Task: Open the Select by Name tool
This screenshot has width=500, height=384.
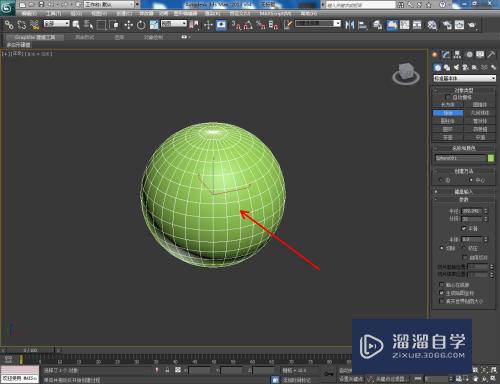Action: point(88,25)
